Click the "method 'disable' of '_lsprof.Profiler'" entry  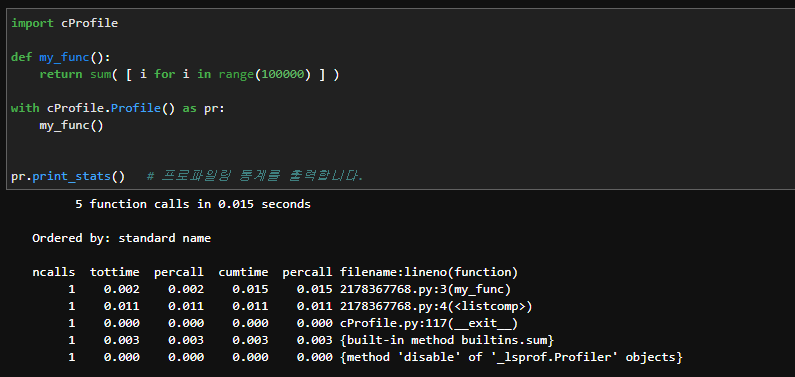512,357
